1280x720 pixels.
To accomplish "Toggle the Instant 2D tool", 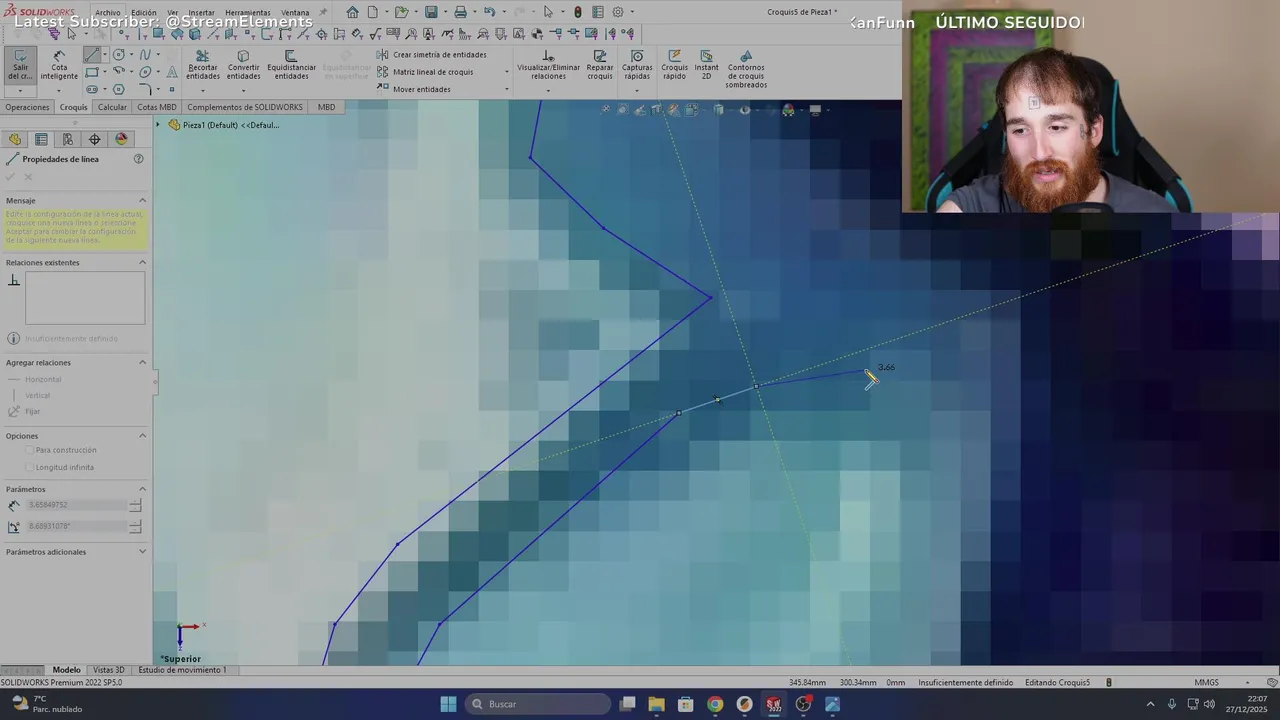I will click(706, 65).
